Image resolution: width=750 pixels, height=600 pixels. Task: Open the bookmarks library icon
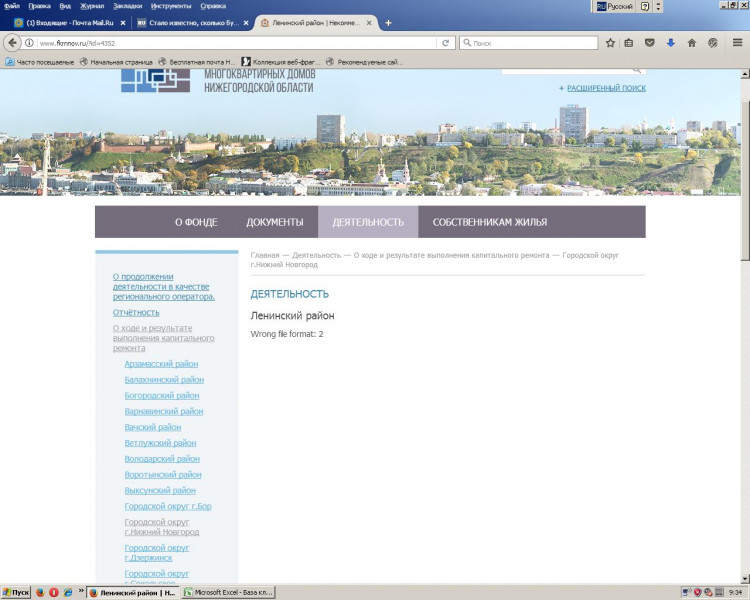pyautogui.click(x=629, y=43)
